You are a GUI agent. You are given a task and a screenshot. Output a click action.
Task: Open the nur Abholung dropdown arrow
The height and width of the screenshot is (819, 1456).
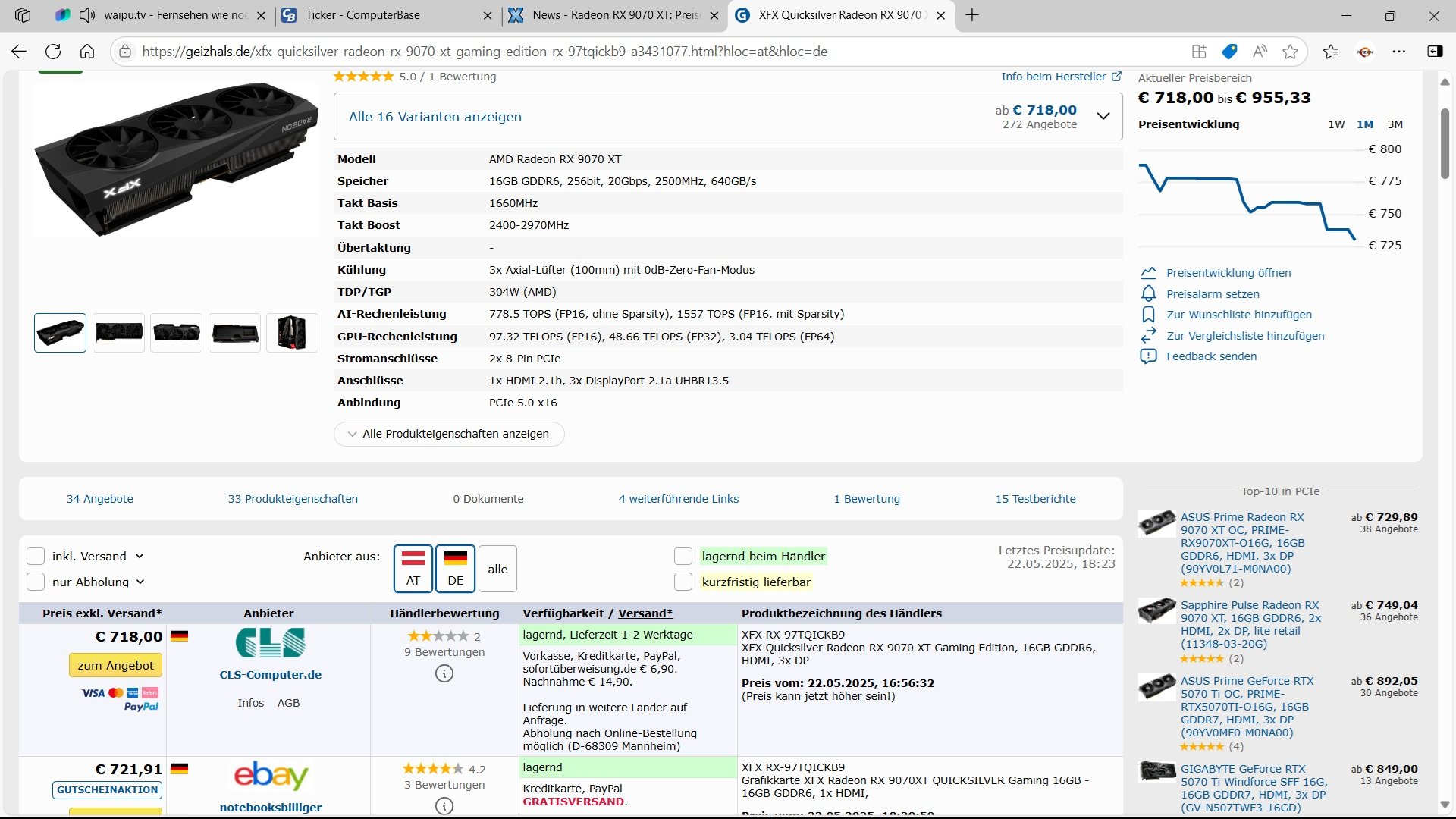pyautogui.click(x=140, y=582)
